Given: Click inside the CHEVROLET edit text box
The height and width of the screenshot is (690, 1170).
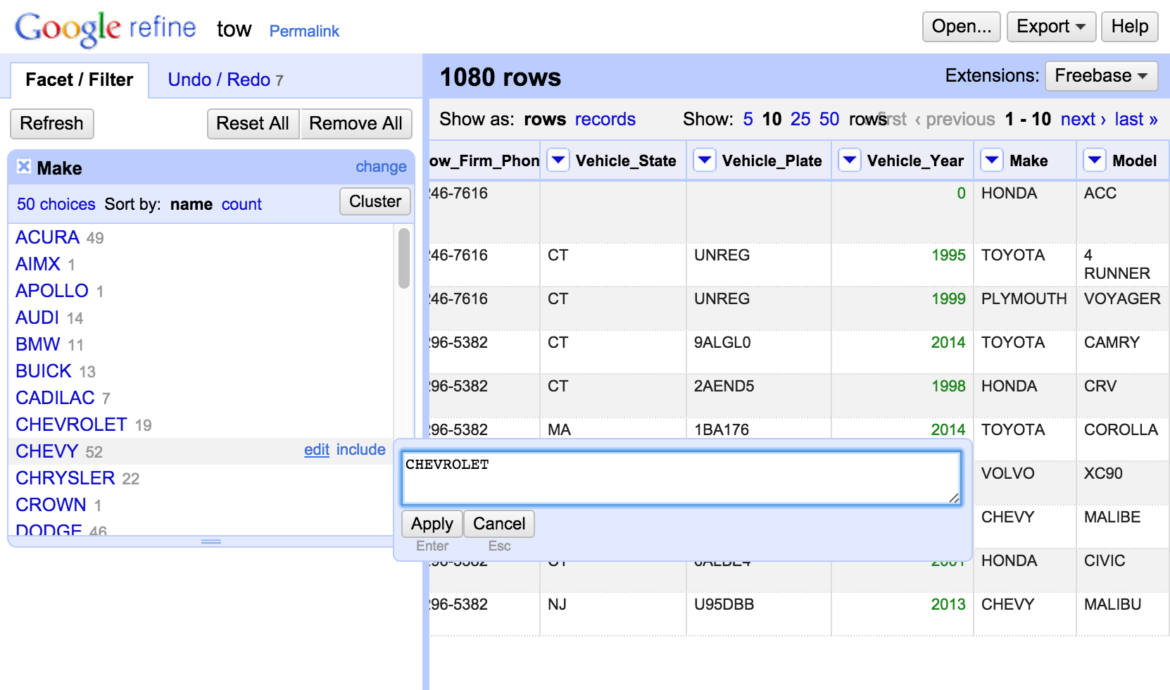Looking at the screenshot, I should [681, 477].
